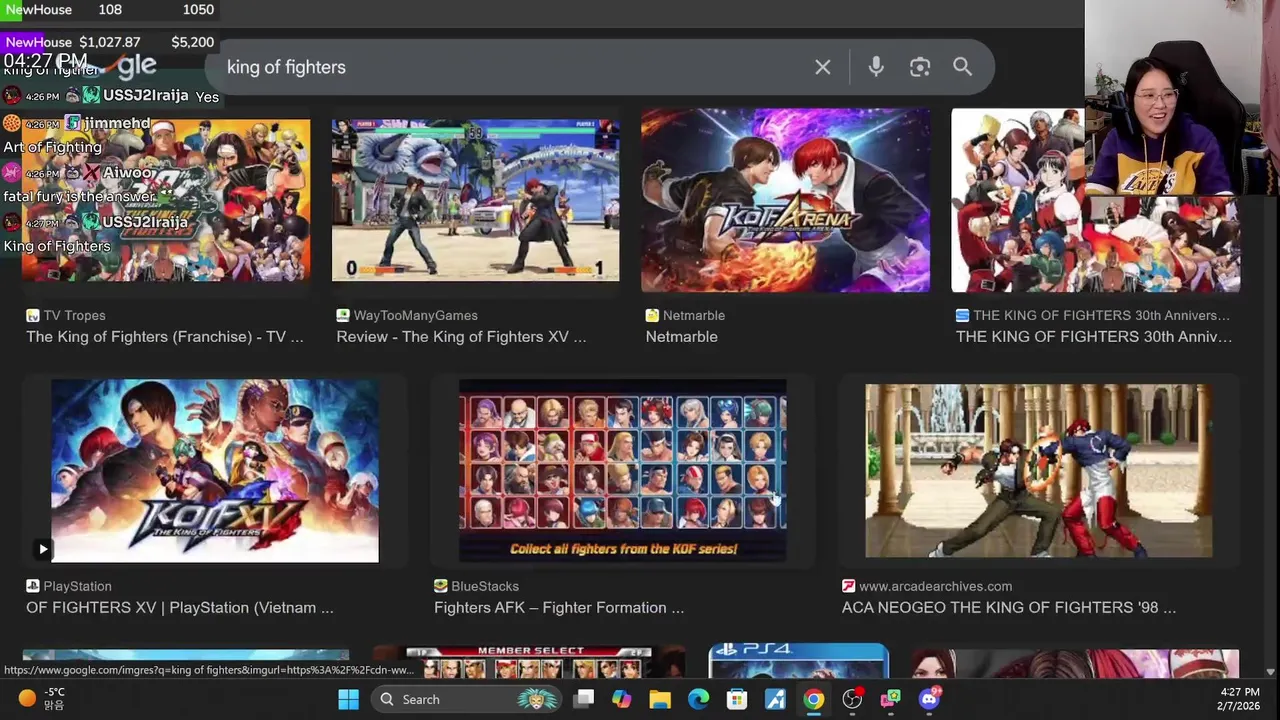Screen dimensions: 1280x720
Task: Switch to Google Chrome in the taskbar
Action: pyautogui.click(x=814, y=699)
